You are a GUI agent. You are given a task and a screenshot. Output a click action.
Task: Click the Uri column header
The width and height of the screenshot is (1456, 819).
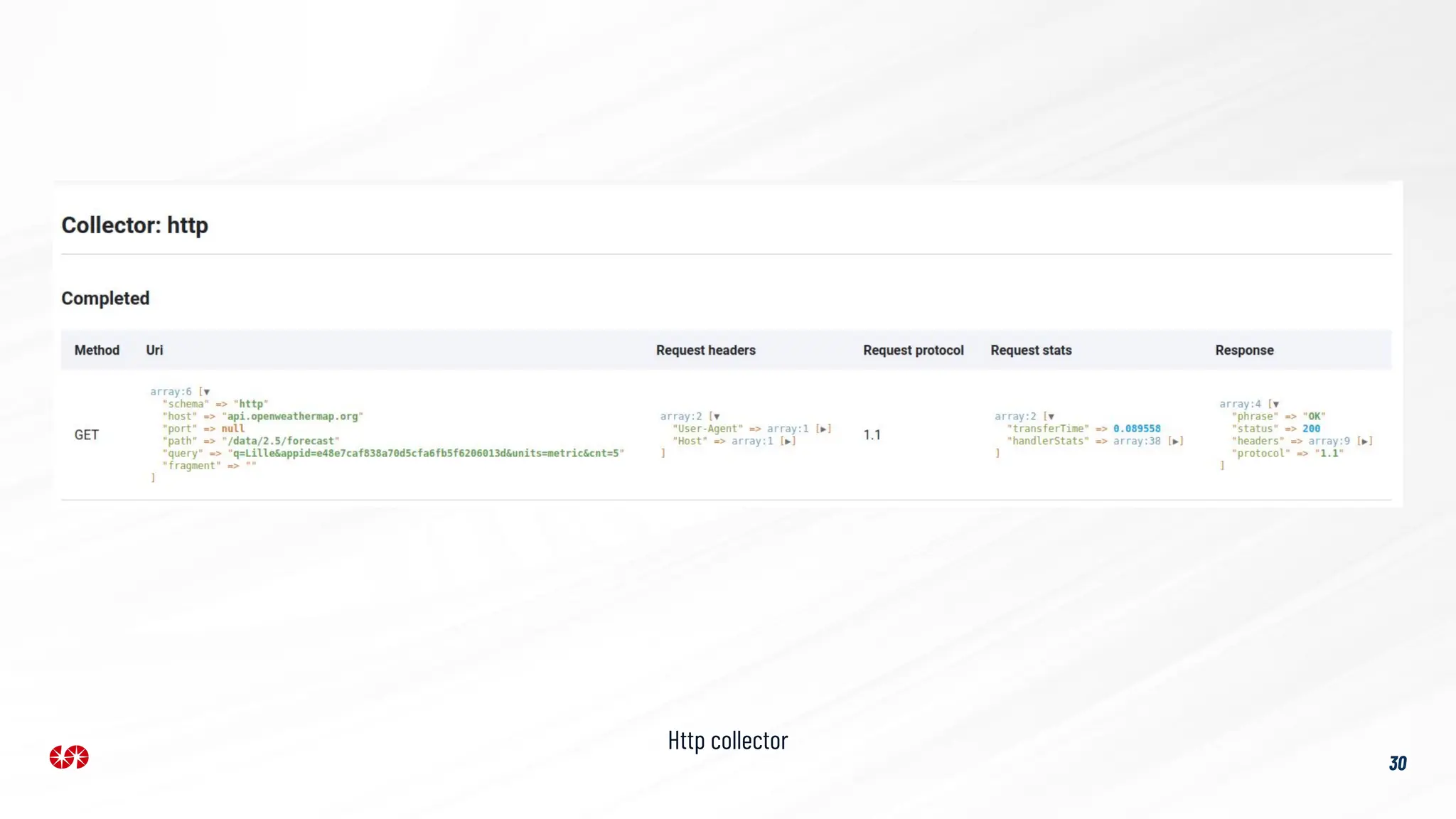click(x=154, y=350)
